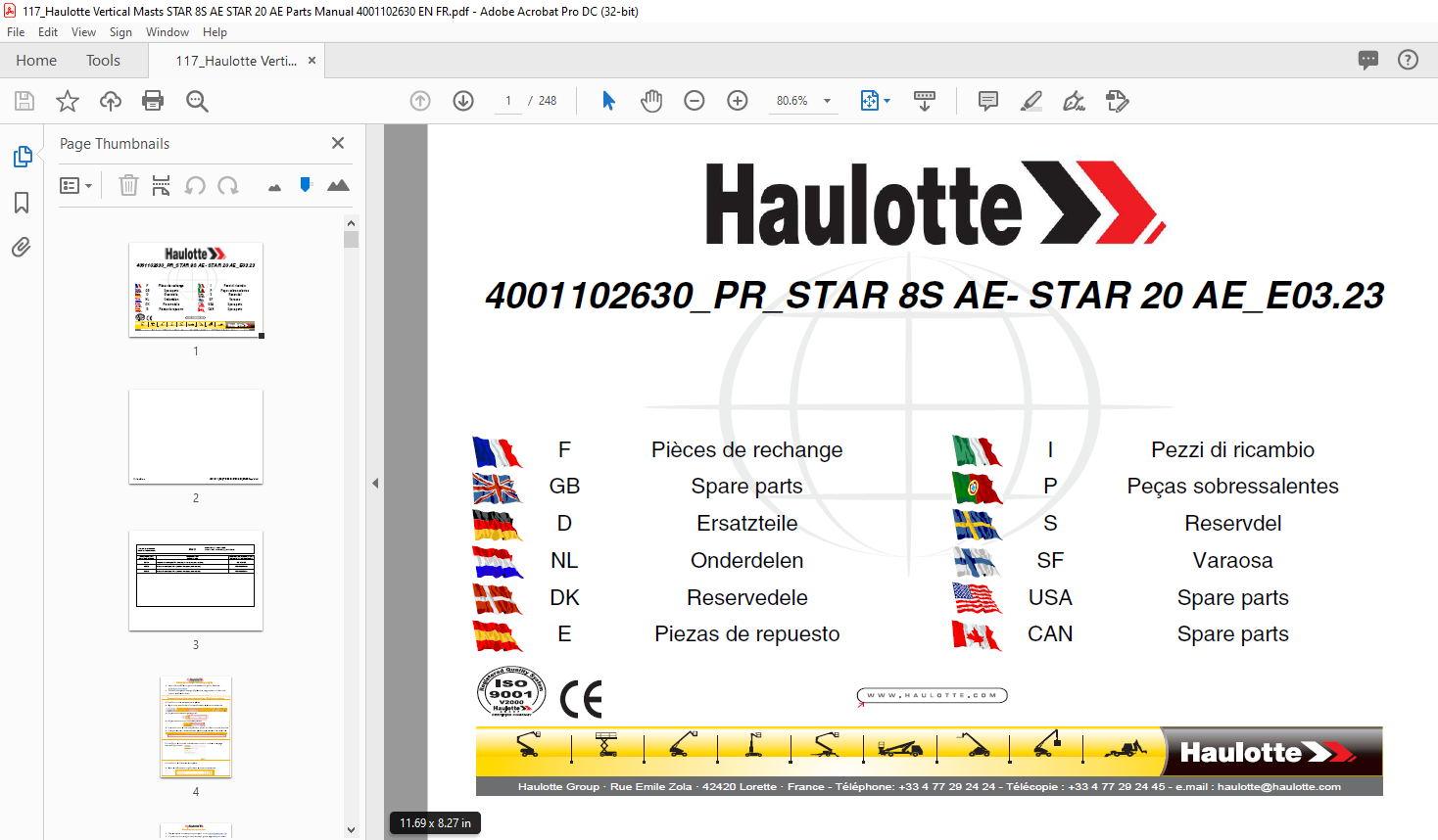Select the Highlight text pen tool
Image resolution: width=1438 pixels, height=840 pixels.
click(x=1031, y=101)
